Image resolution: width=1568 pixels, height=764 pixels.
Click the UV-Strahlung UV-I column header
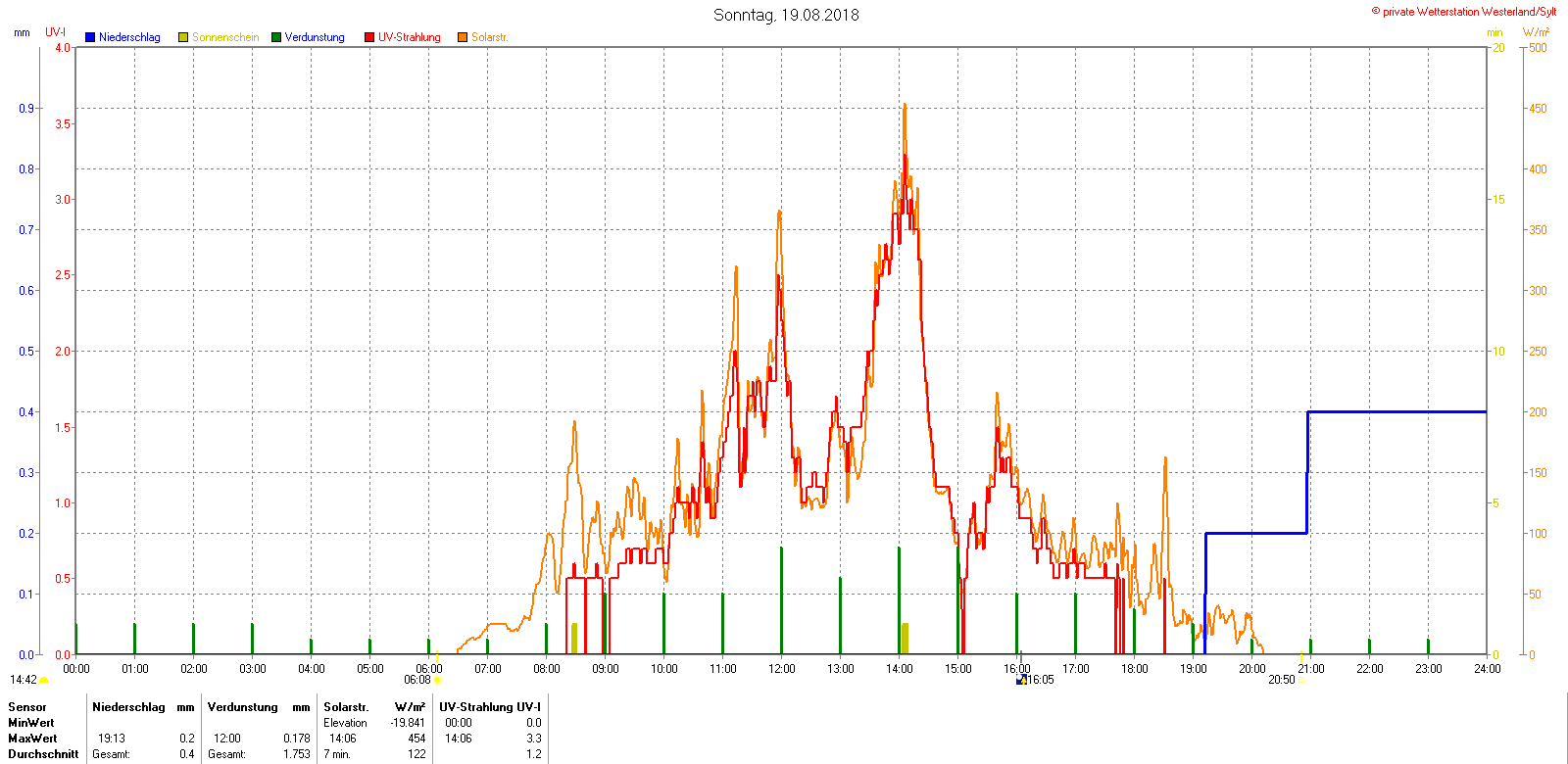(x=490, y=707)
